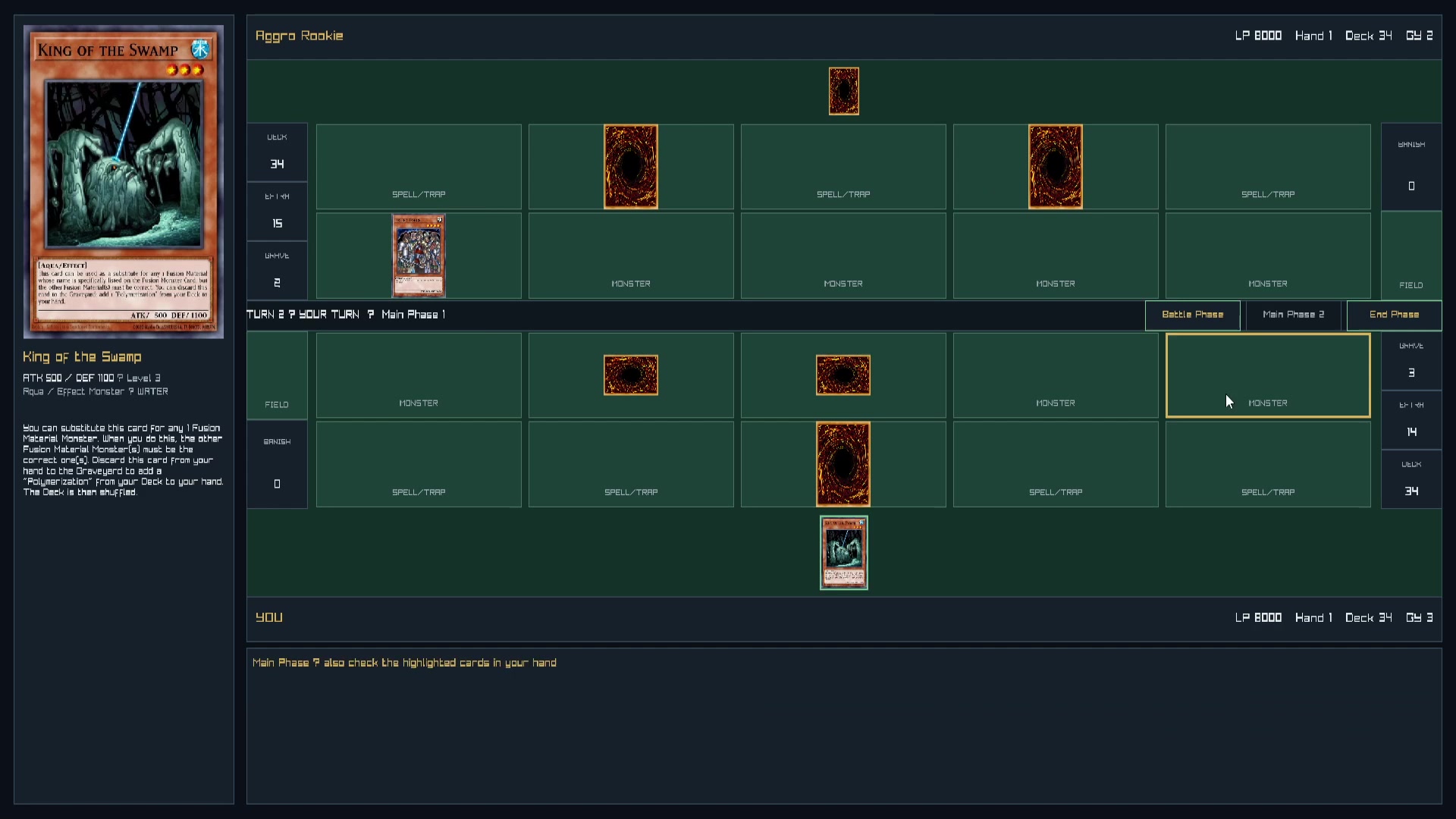Choose your leftmost spell/trap zone

click(x=419, y=464)
